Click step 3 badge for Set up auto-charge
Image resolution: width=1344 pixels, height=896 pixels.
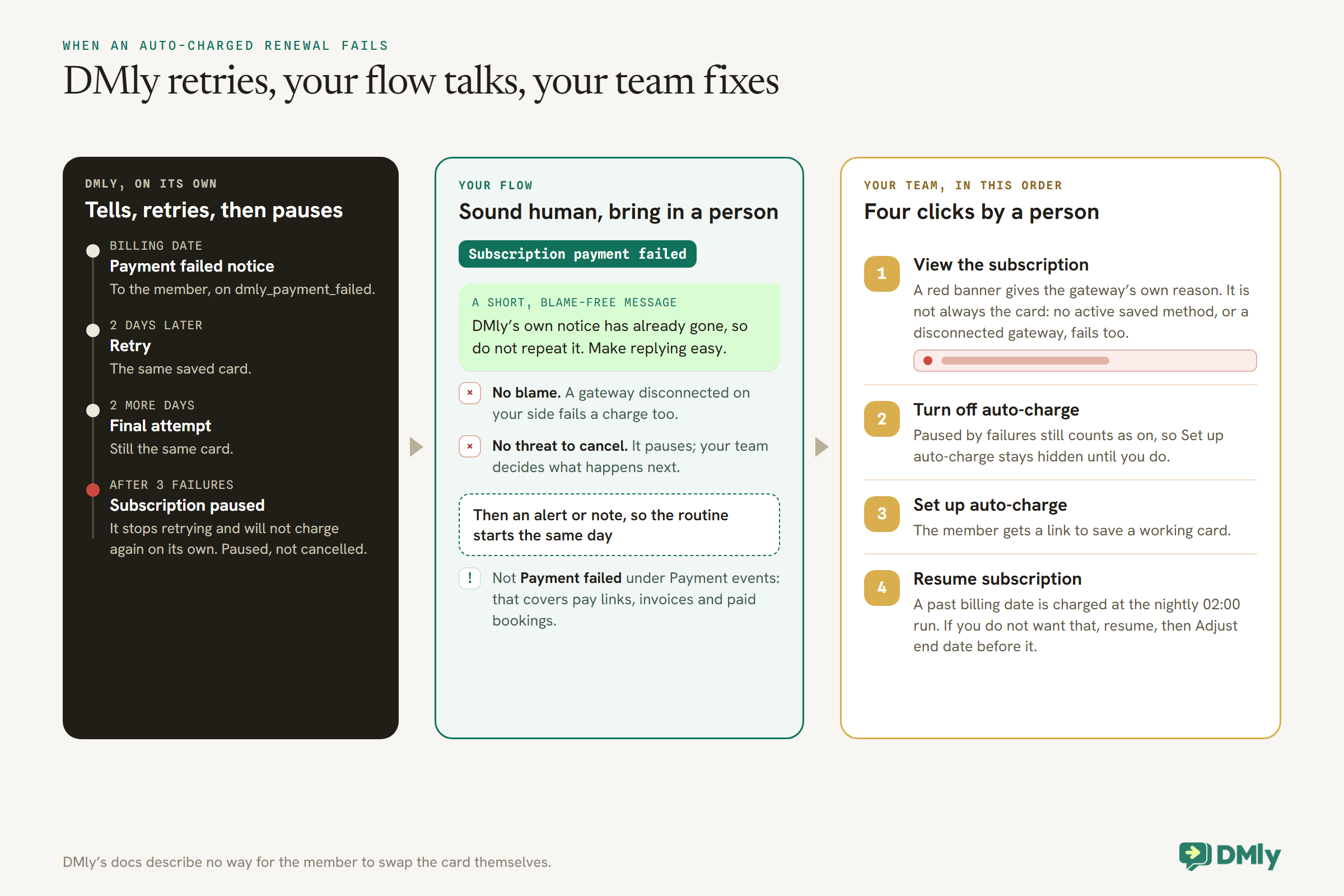881,514
